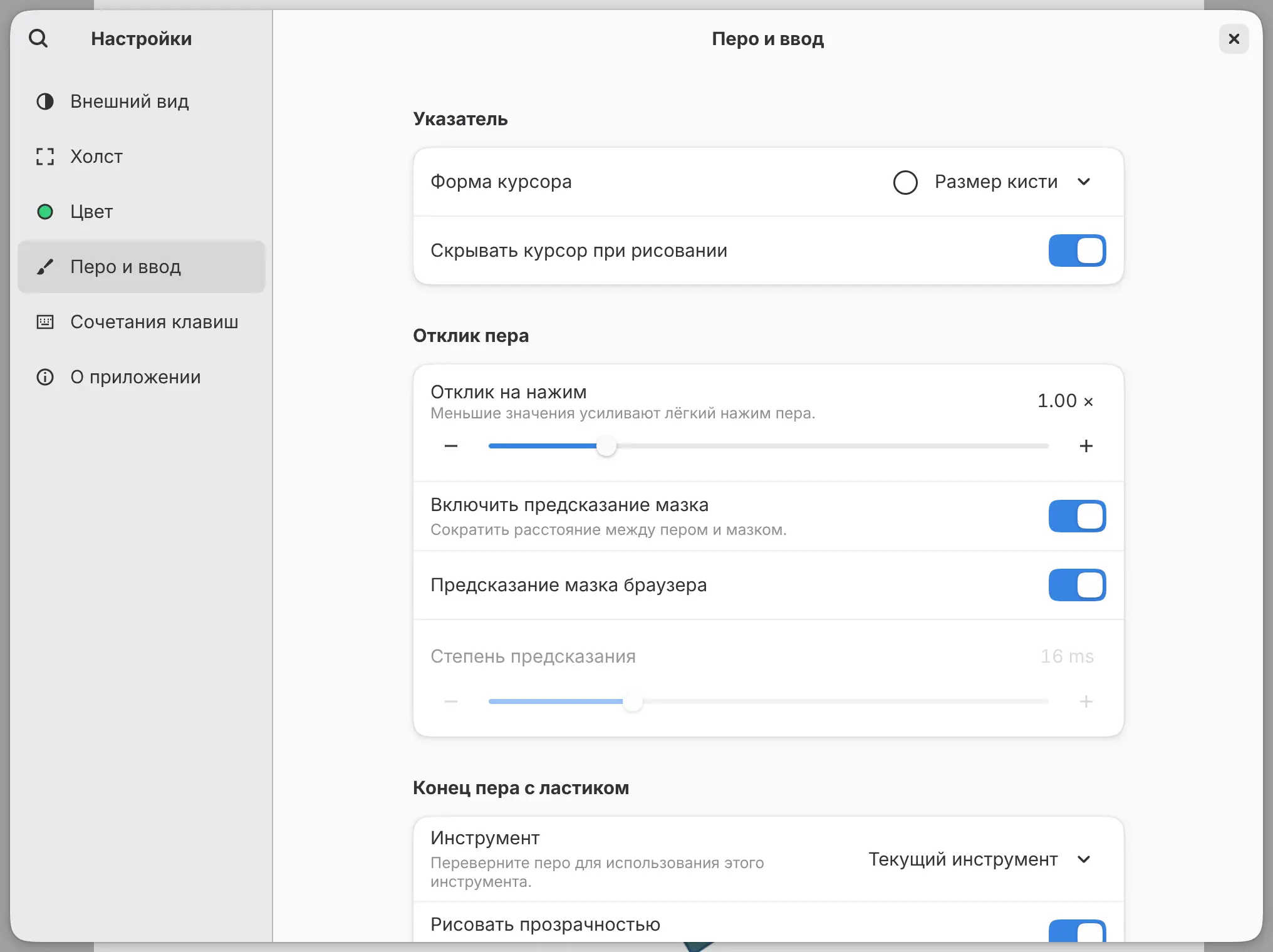
Task: Click the keyboard icon for Сочетания клавиш
Action: (x=45, y=322)
